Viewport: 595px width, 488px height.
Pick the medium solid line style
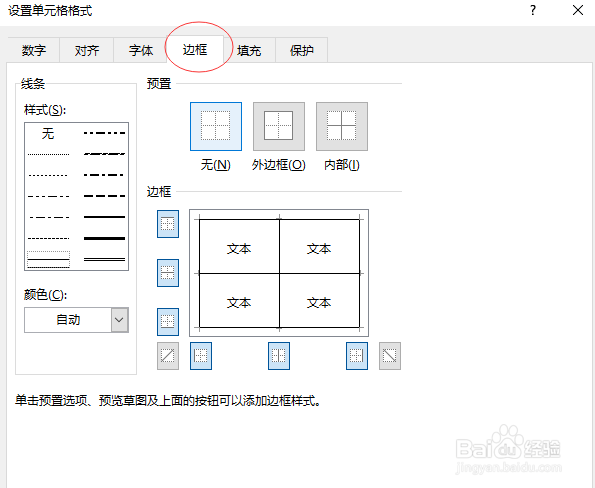click(104, 217)
